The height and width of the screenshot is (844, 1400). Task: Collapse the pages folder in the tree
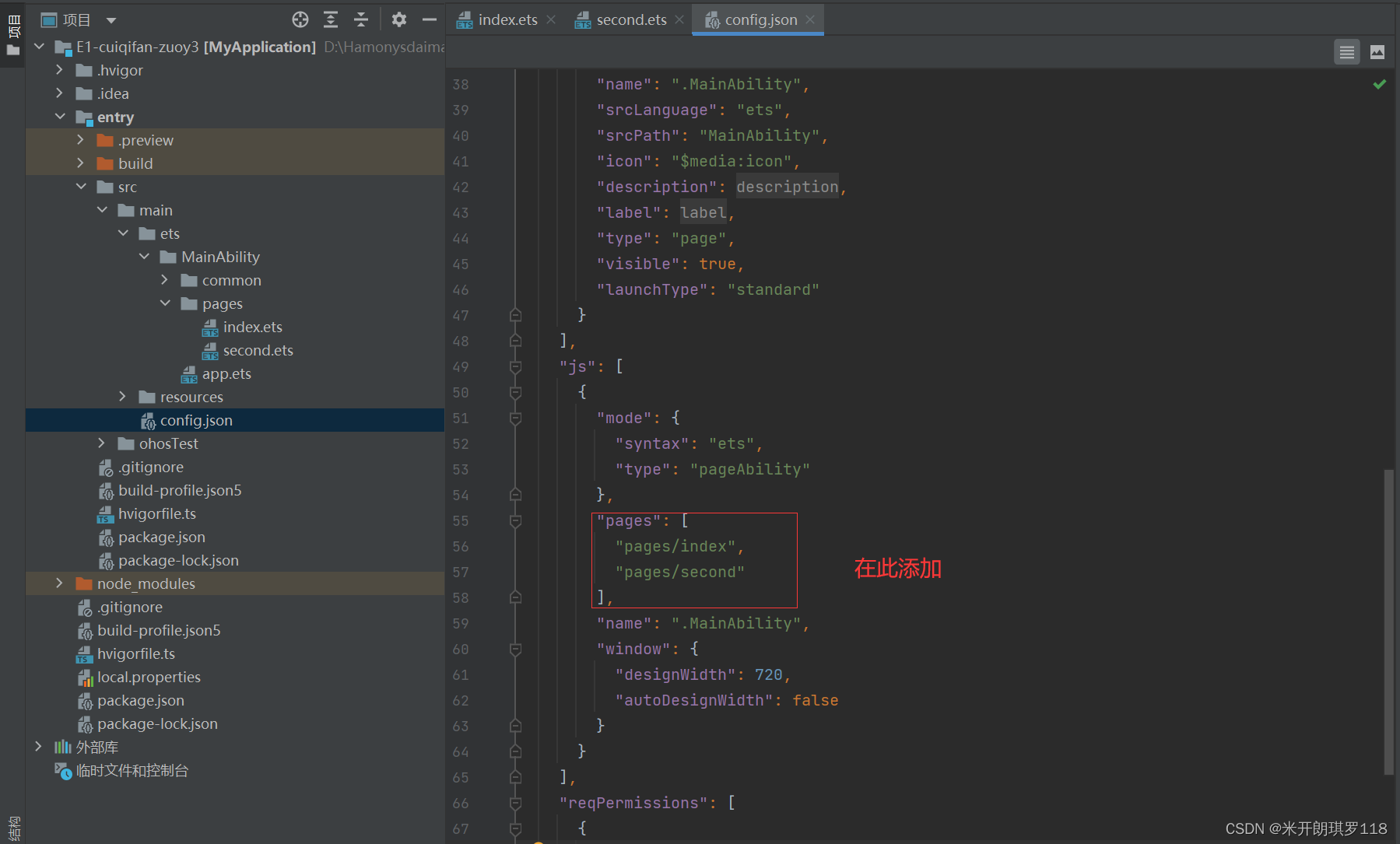(165, 303)
